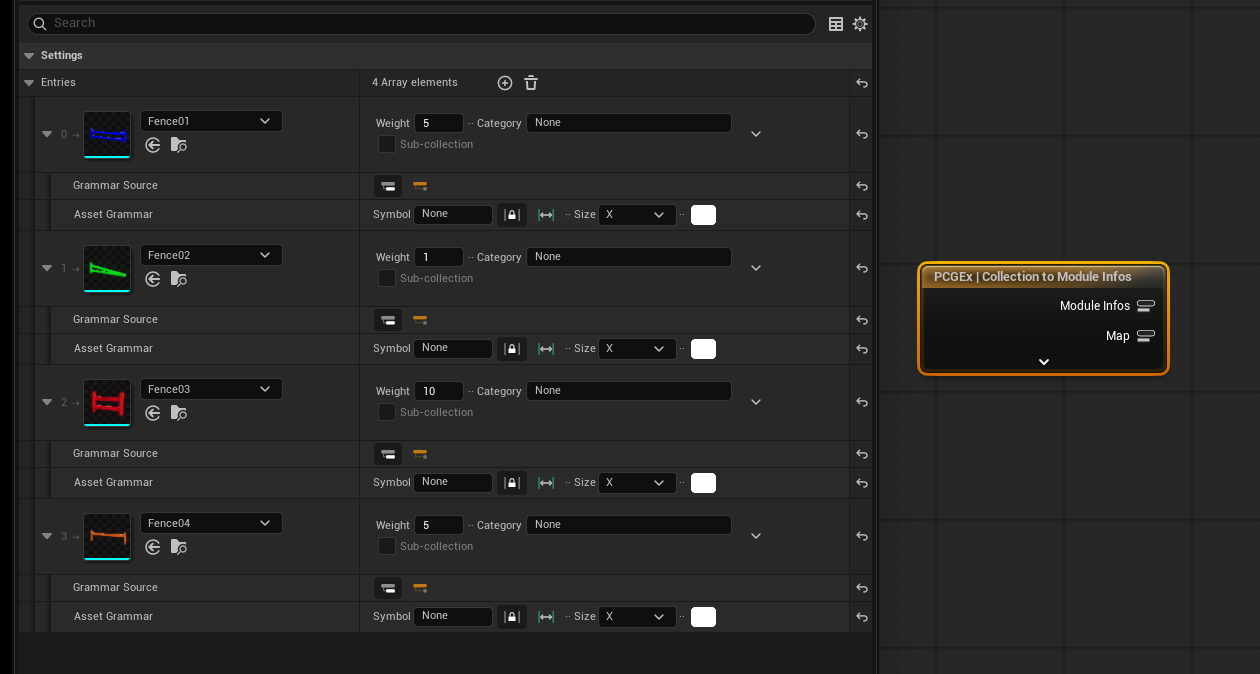Click the property matrix table icon
This screenshot has height=674, width=1260.
pos(836,24)
